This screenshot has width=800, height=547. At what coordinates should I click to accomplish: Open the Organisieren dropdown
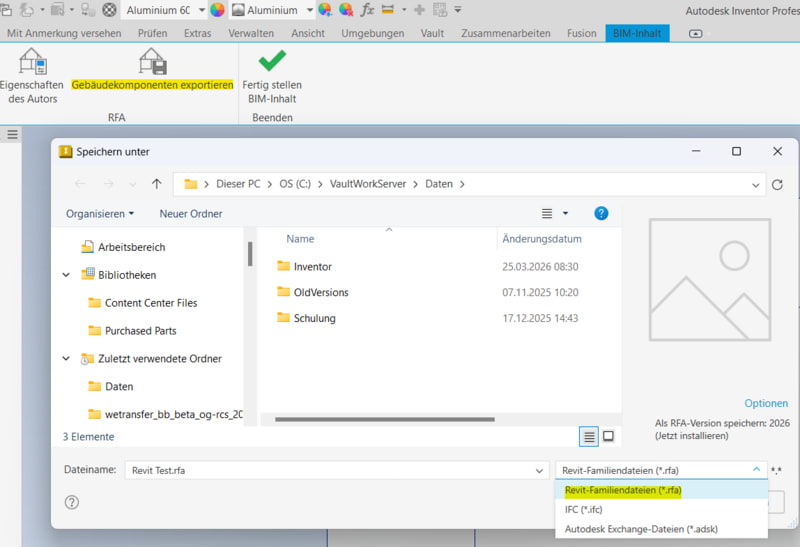point(100,214)
